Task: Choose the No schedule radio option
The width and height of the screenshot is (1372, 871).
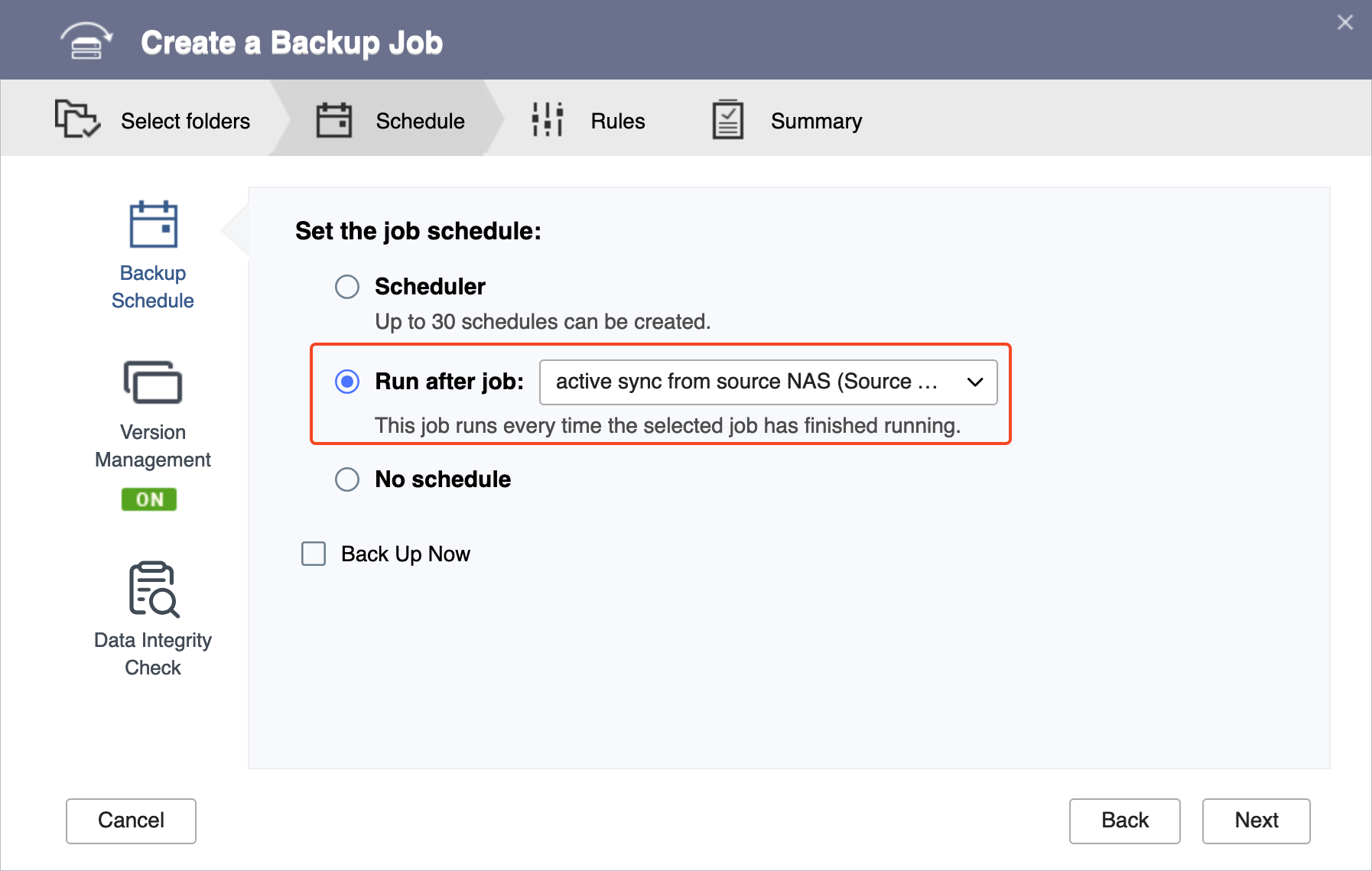Action: (x=347, y=479)
